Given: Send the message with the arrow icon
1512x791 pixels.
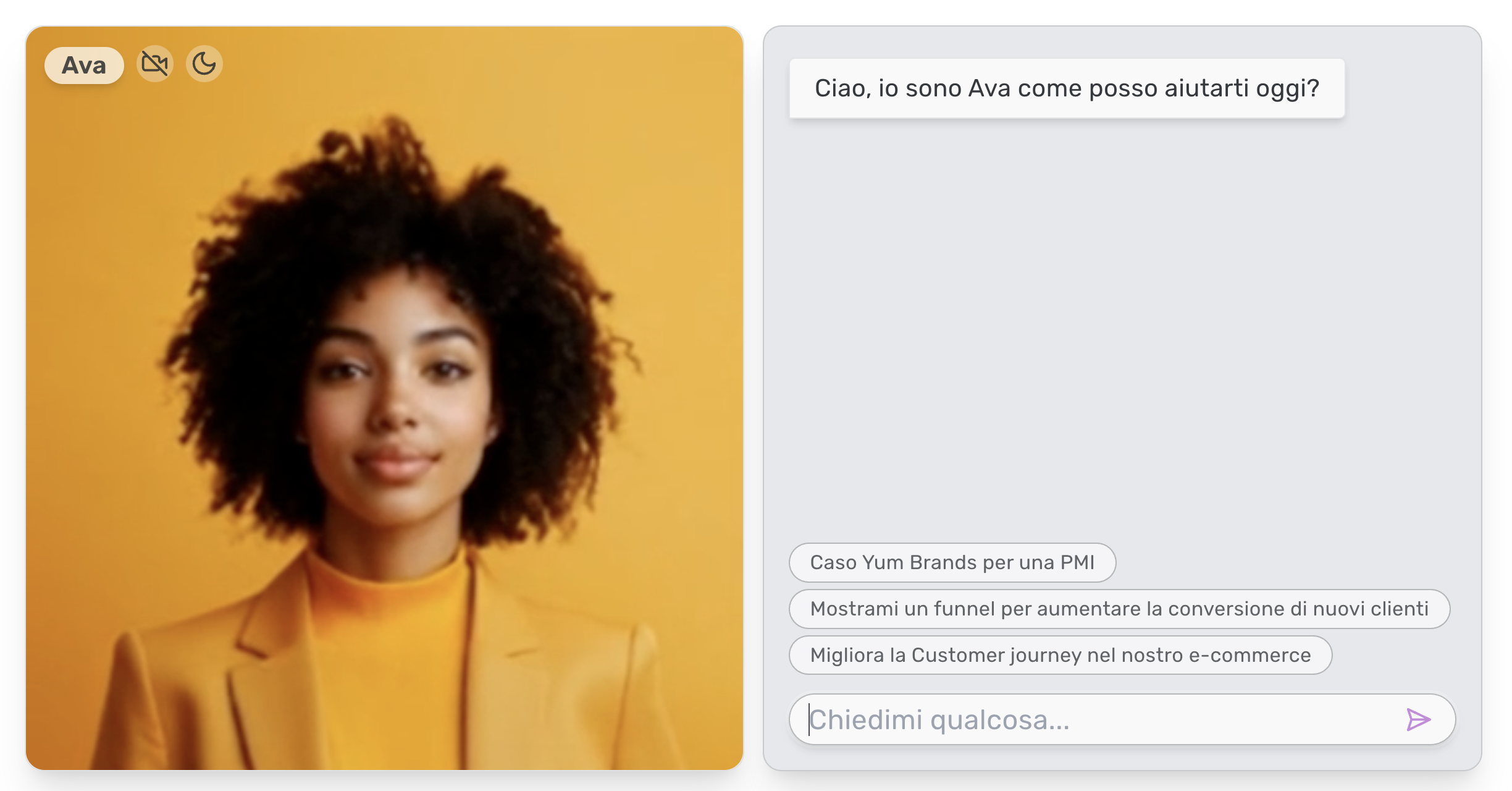Looking at the screenshot, I should click(1418, 719).
